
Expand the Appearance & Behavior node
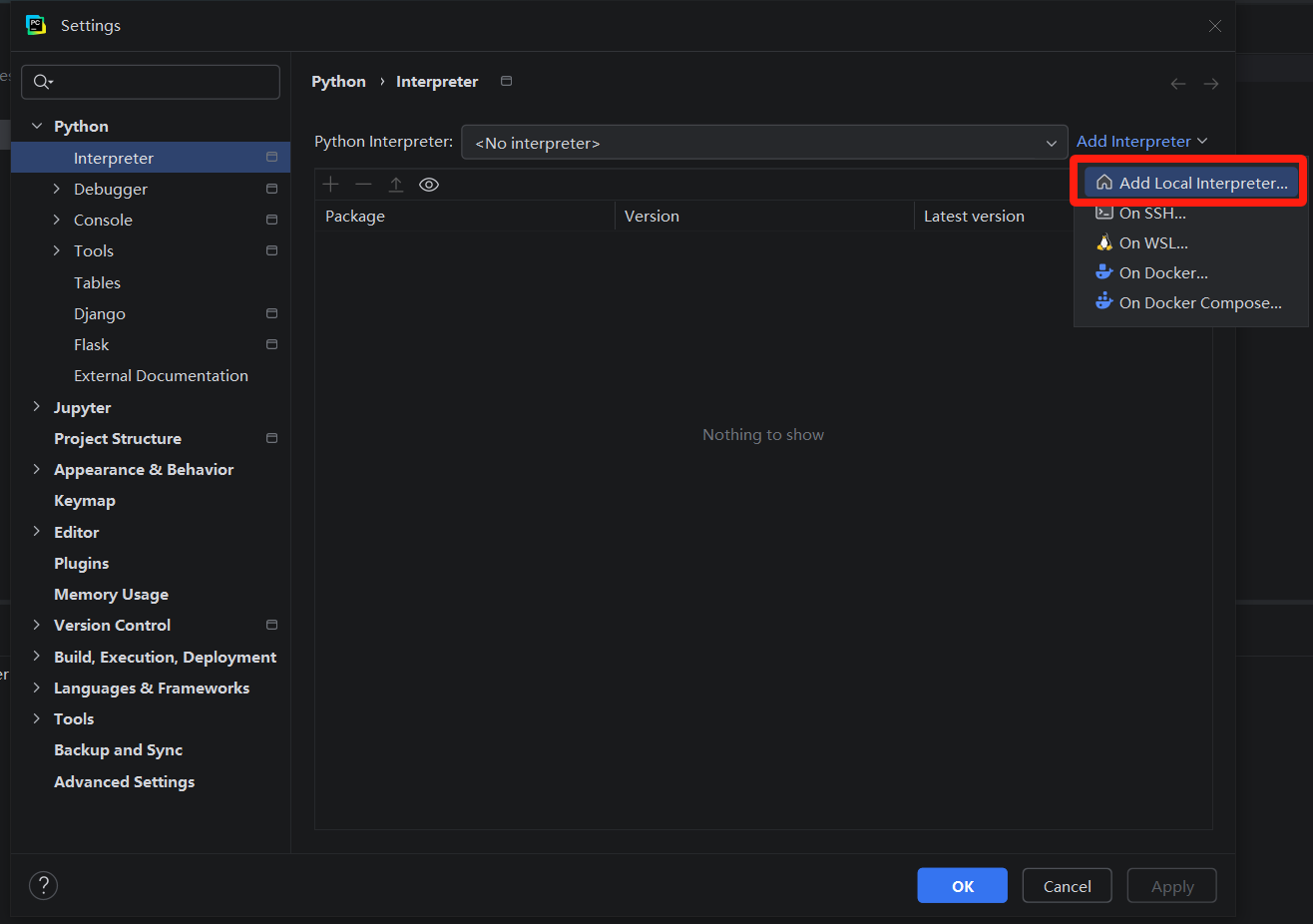pos(37,469)
